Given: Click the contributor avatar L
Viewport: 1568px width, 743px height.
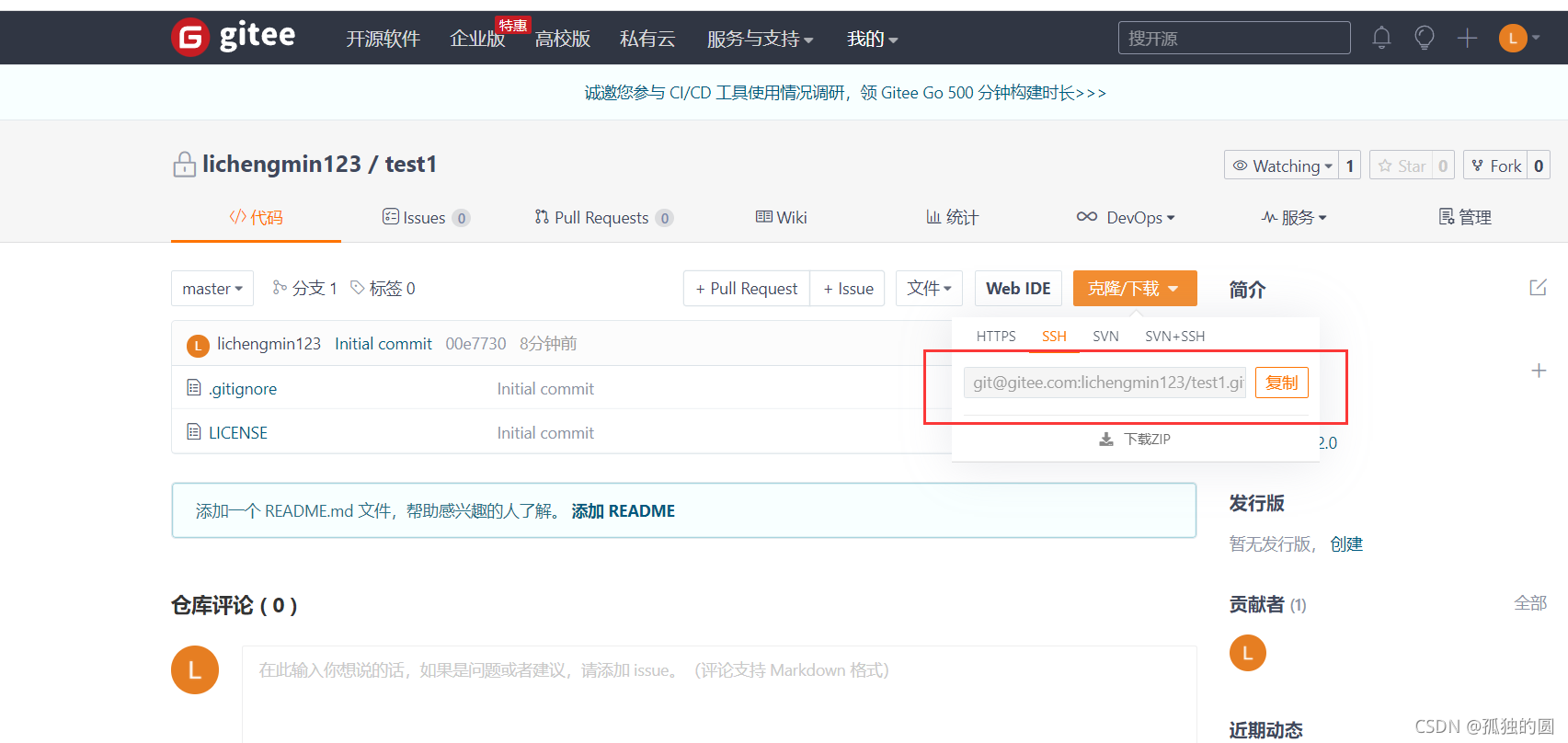Looking at the screenshot, I should pyautogui.click(x=1248, y=653).
